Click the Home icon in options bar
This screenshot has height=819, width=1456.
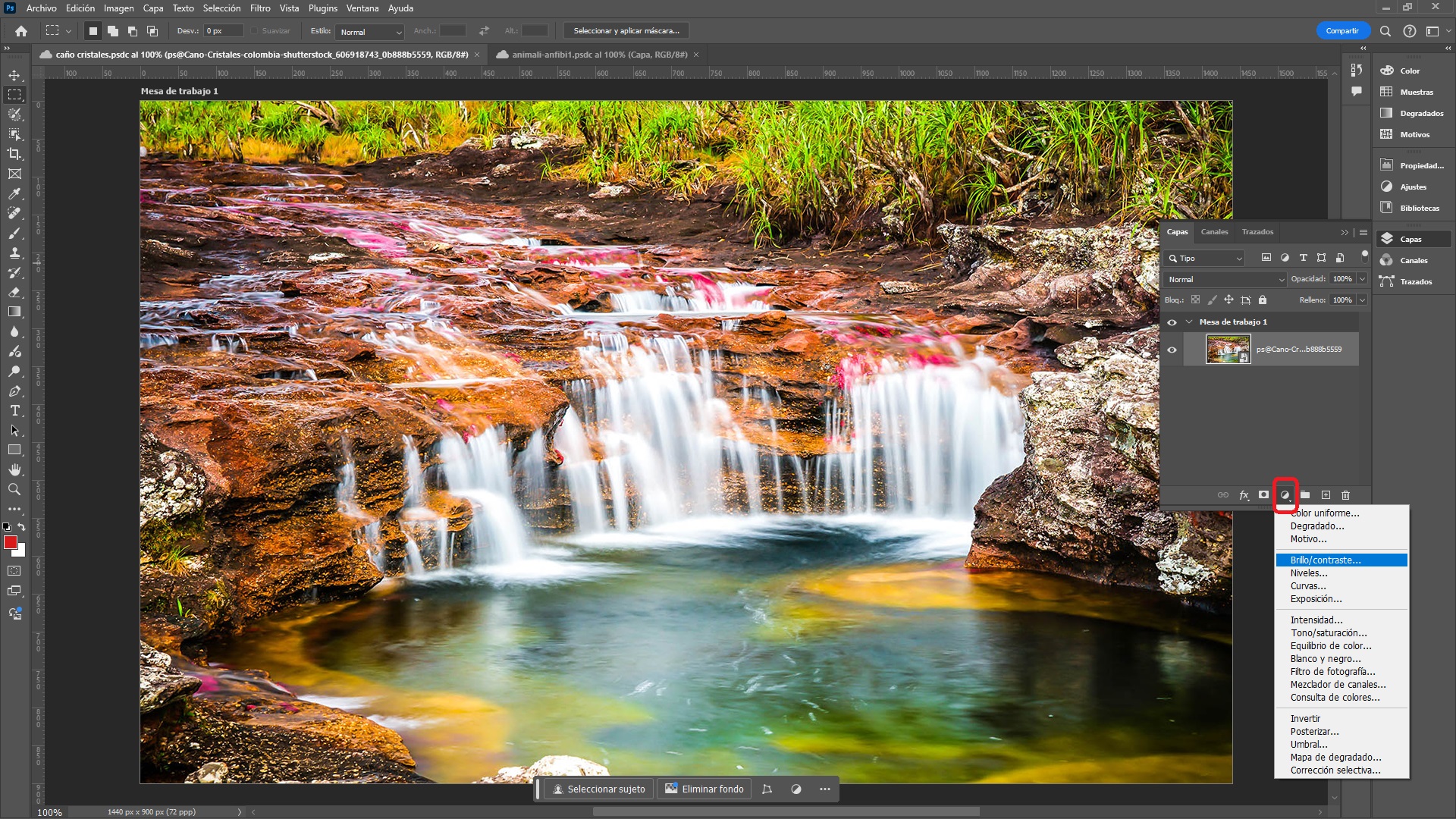(x=21, y=31)
